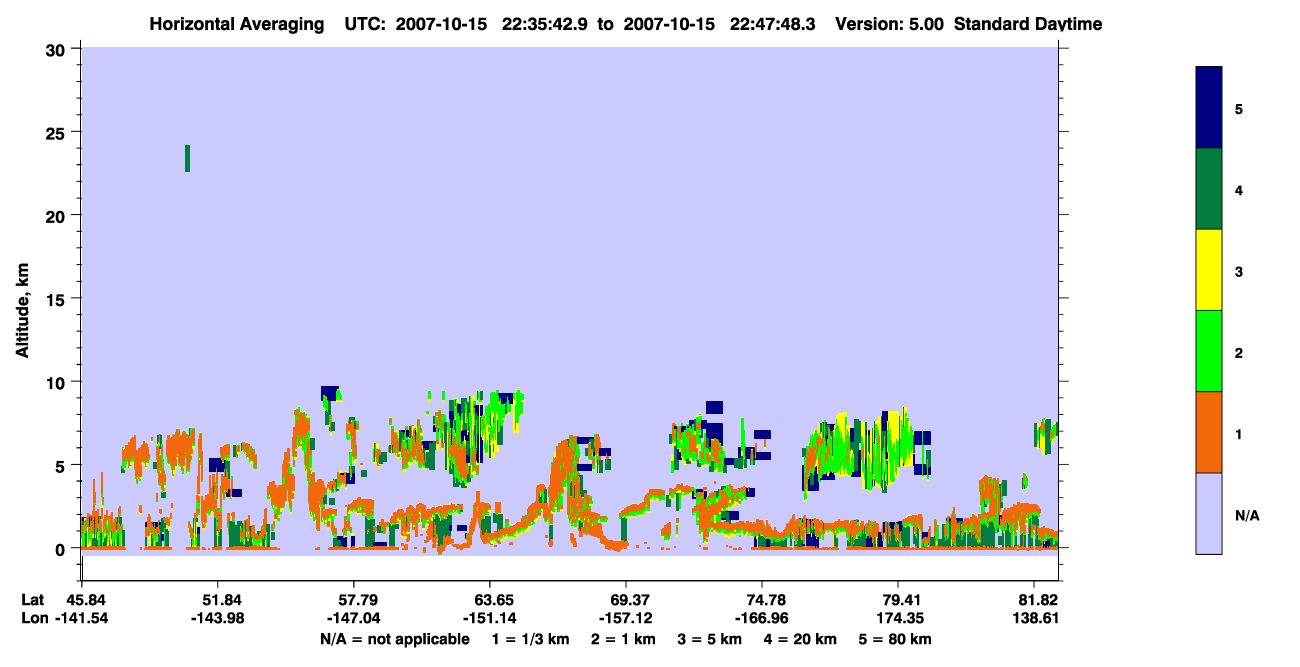Click the '1 = 1/3 km' legend text
This screenshot has width=1300, height=667.
[x=533, y=639]
